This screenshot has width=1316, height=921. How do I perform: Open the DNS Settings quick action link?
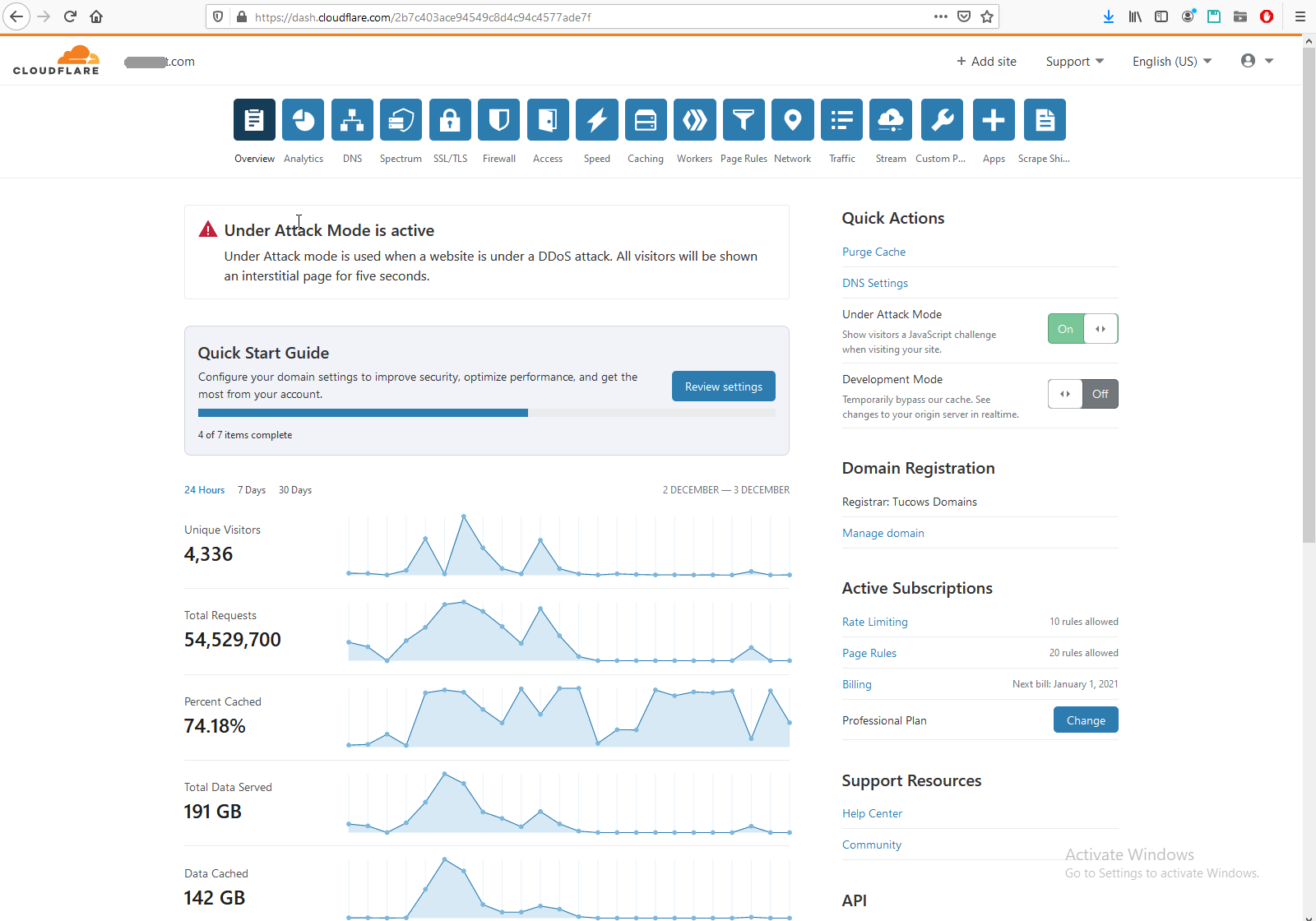click(x=875, y=283)
